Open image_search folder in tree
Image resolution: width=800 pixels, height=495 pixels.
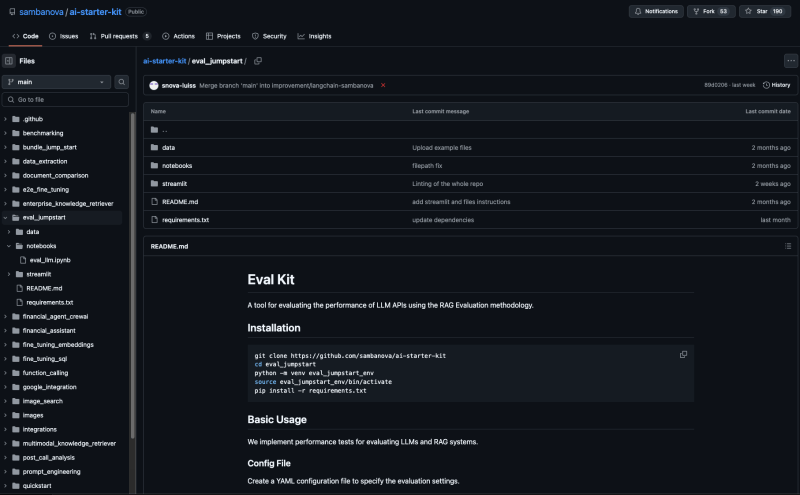(x=42, y=401)
